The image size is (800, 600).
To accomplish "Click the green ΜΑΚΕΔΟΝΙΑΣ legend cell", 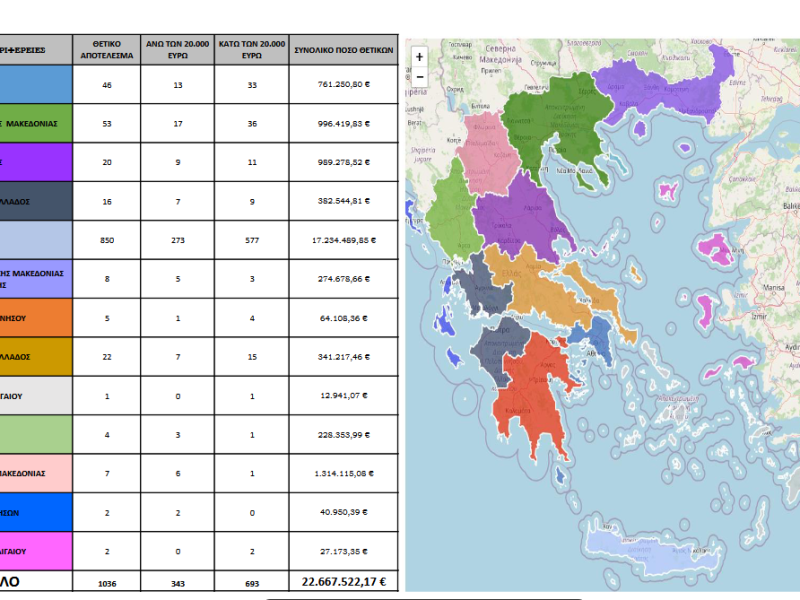I will (x=36, y=124).
